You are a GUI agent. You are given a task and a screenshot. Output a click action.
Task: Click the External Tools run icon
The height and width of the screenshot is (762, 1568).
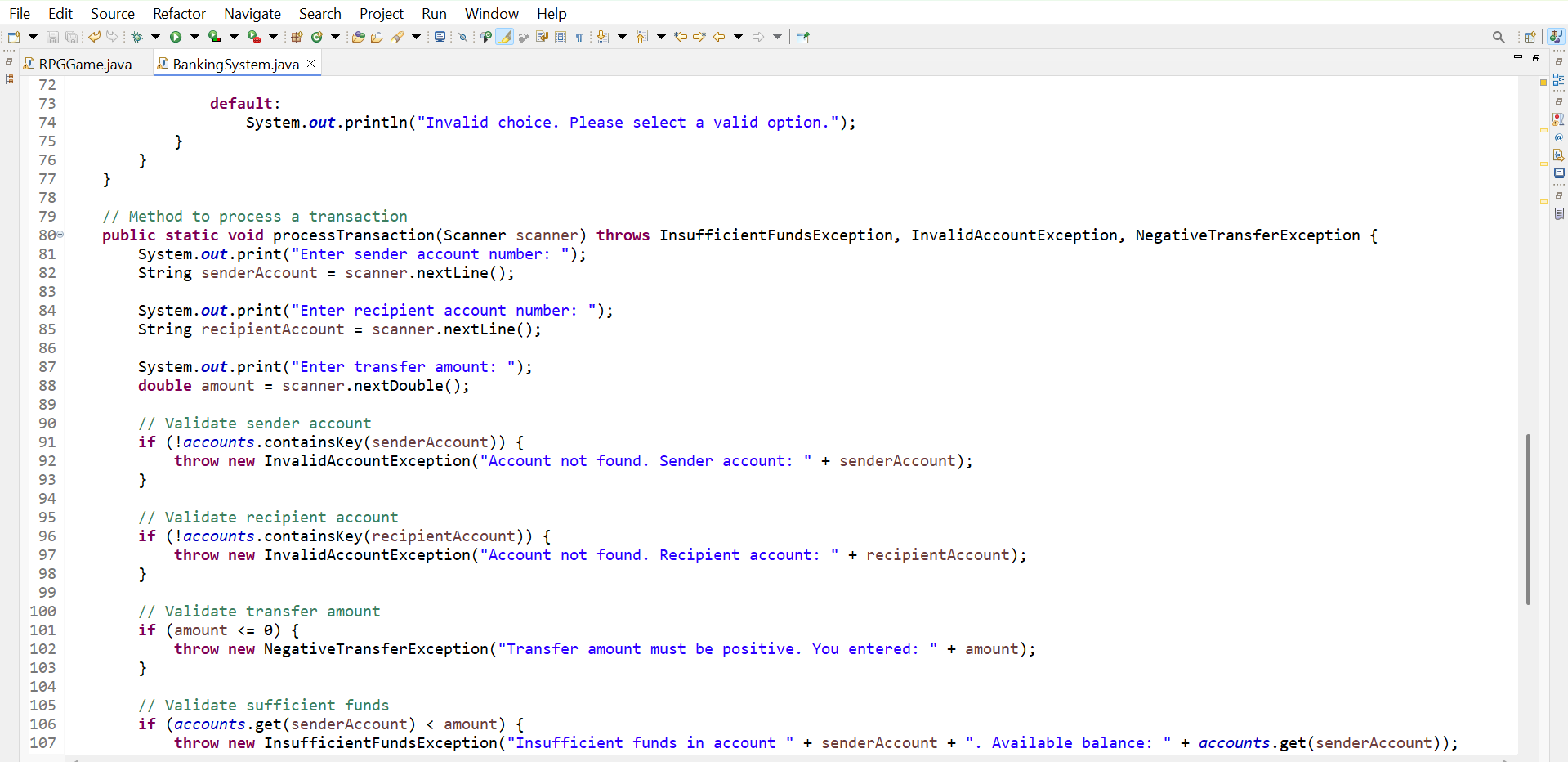pyautogui.click(x=254, y=37)
